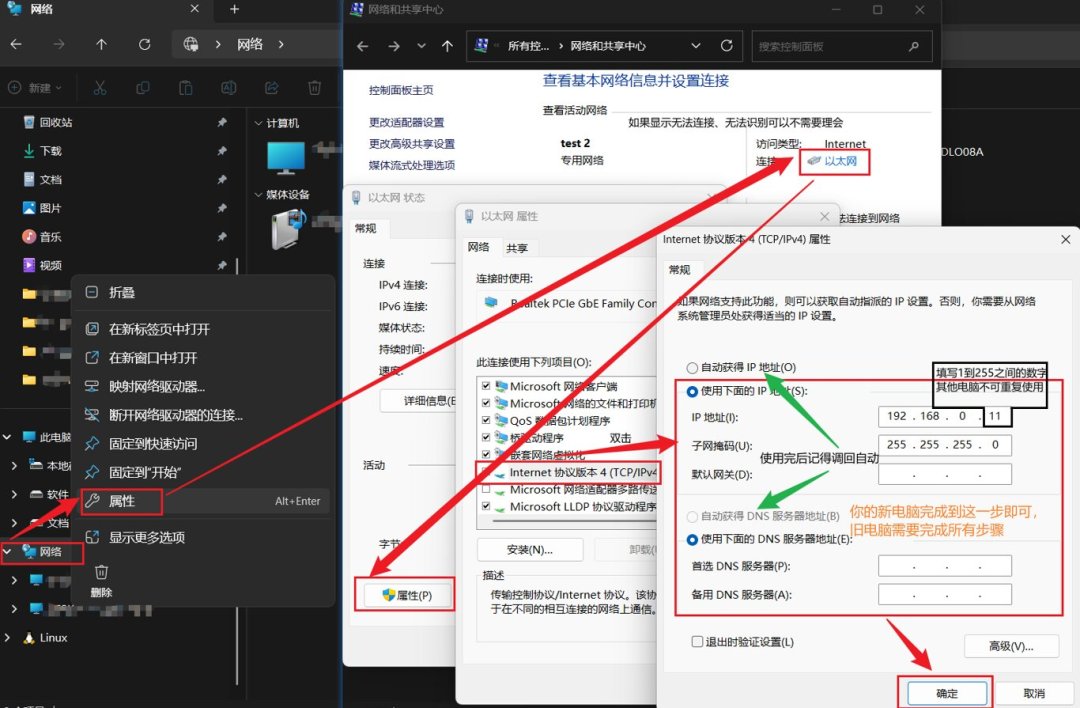
Task: Click the computer monitor icon under 计算机
Action: (286, 158)
